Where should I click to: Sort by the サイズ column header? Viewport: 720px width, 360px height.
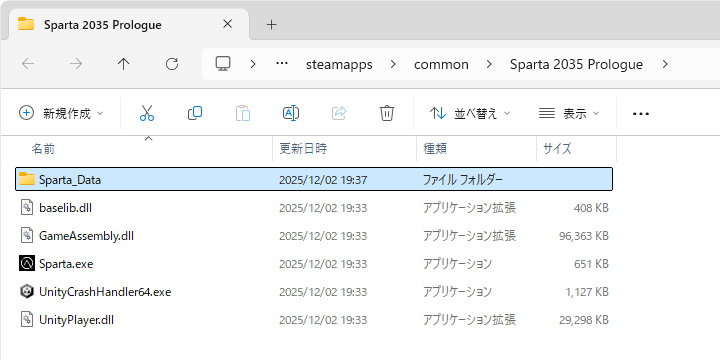pos(576,148)
